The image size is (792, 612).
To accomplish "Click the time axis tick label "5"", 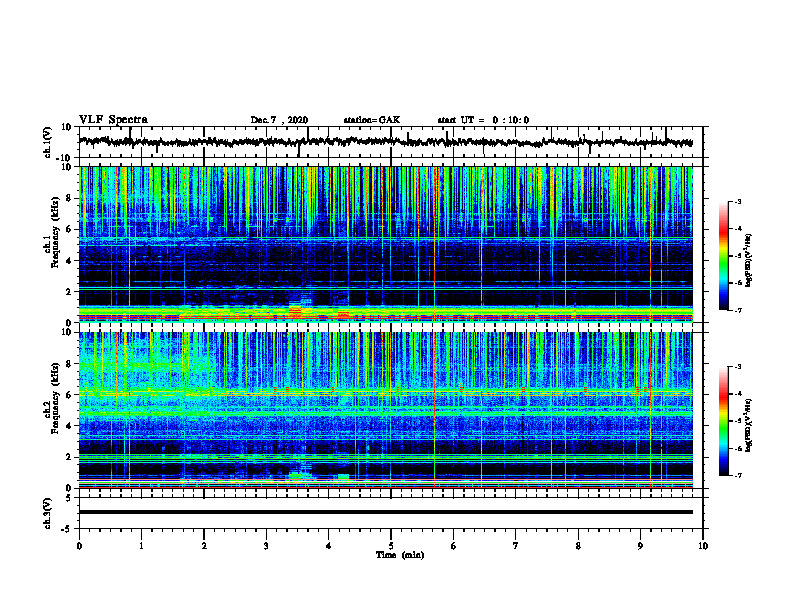I will coord(391,546).
